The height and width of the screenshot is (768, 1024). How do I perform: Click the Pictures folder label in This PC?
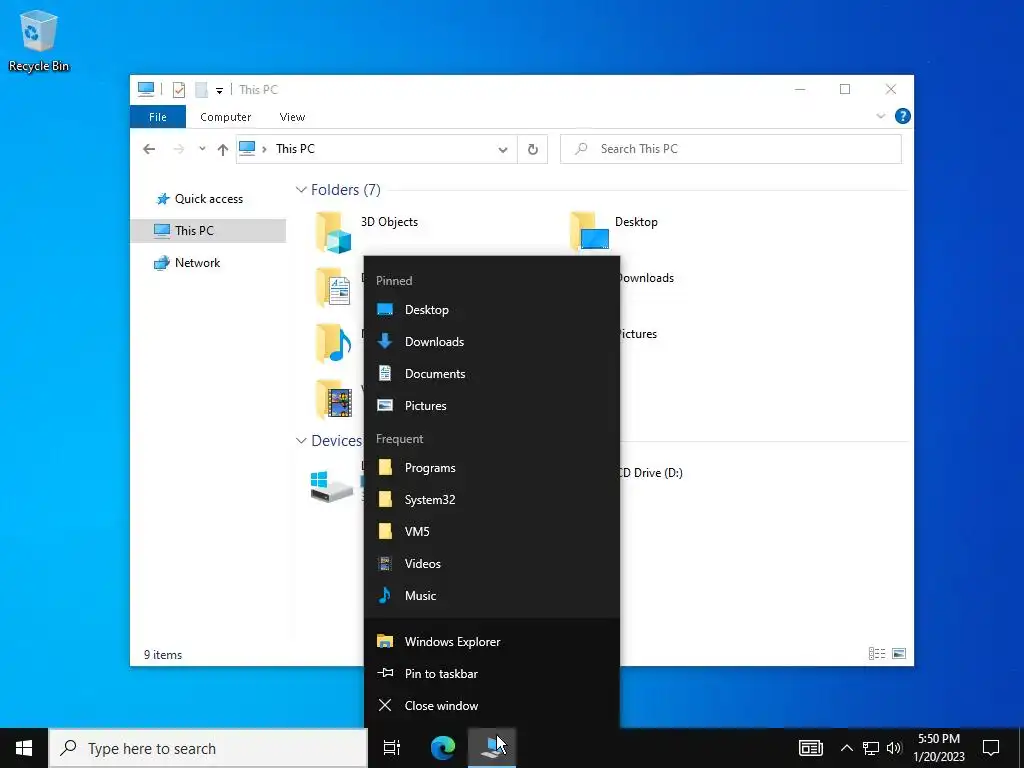tap(638, 334)
